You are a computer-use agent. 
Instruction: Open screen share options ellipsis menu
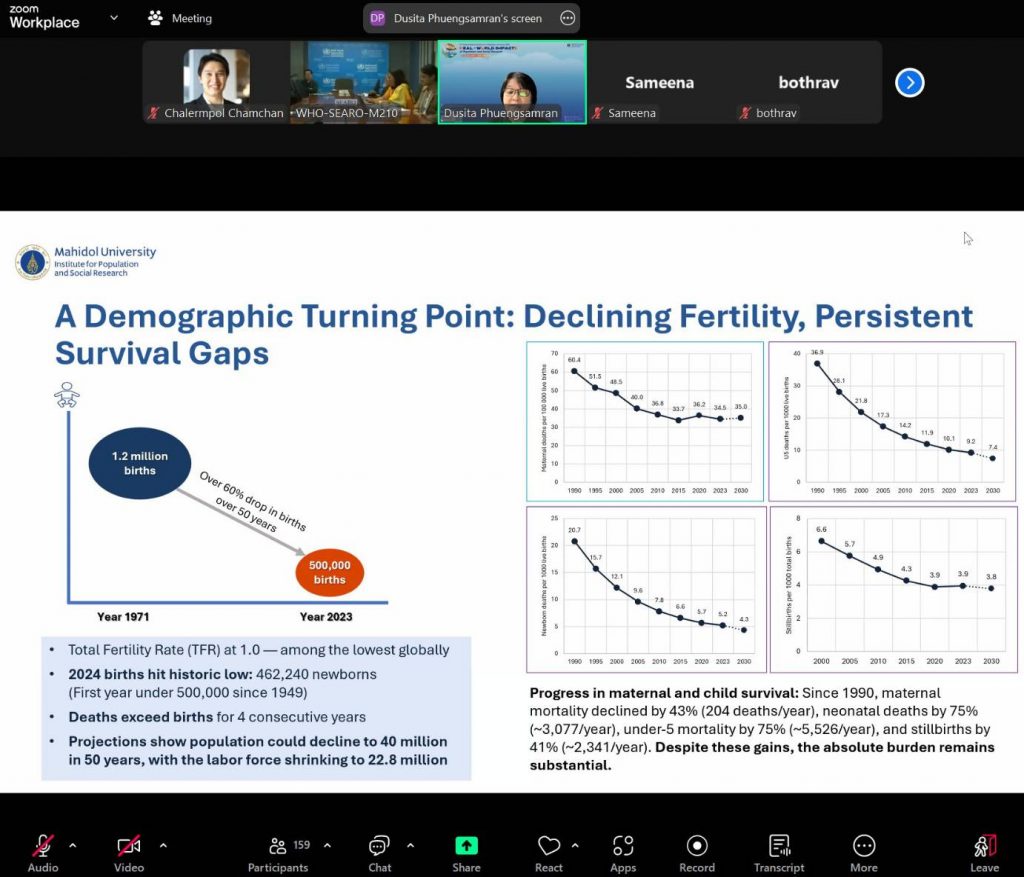tap(567, 18)
